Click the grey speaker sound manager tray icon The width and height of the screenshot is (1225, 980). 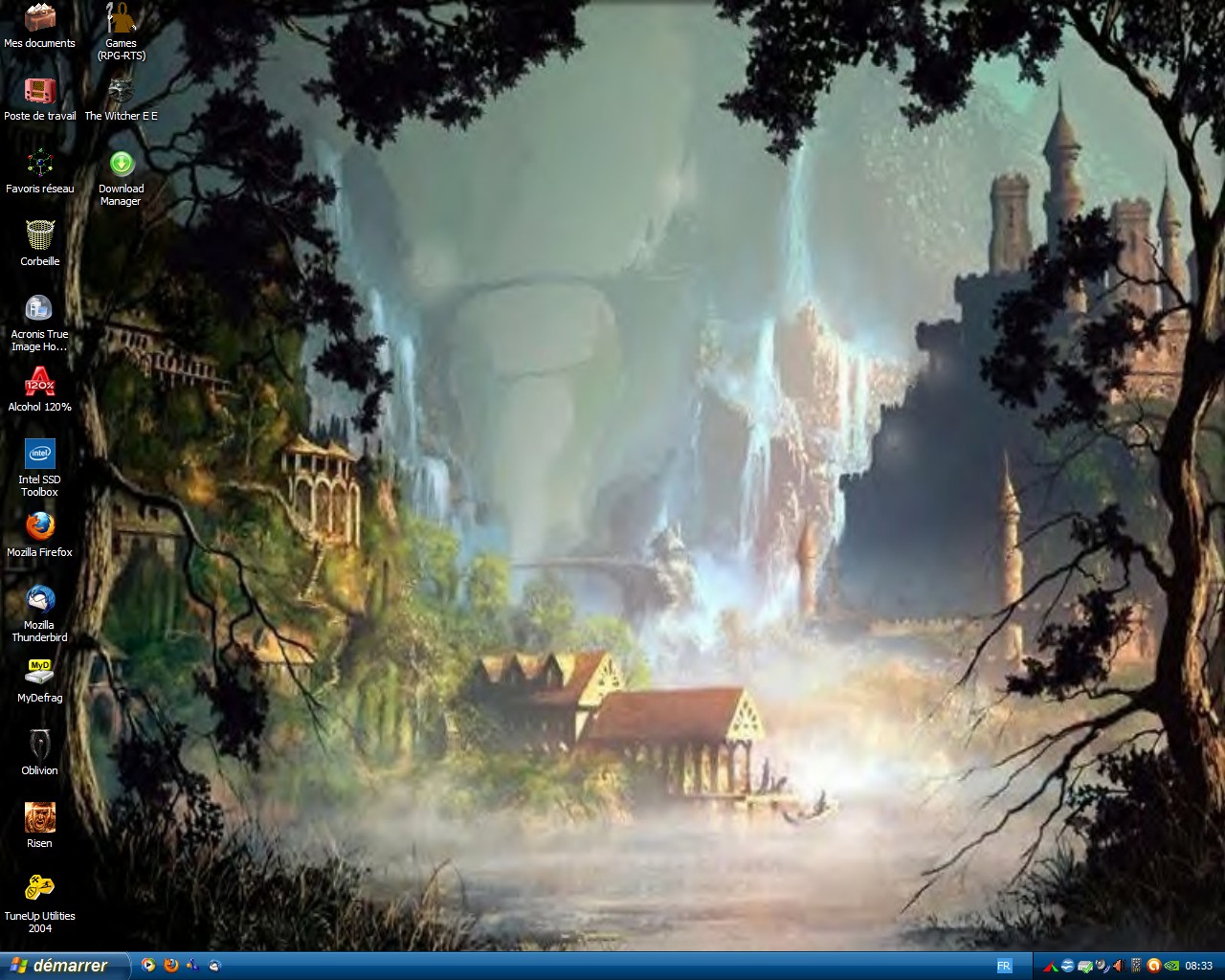click(x=1102, y=966)
